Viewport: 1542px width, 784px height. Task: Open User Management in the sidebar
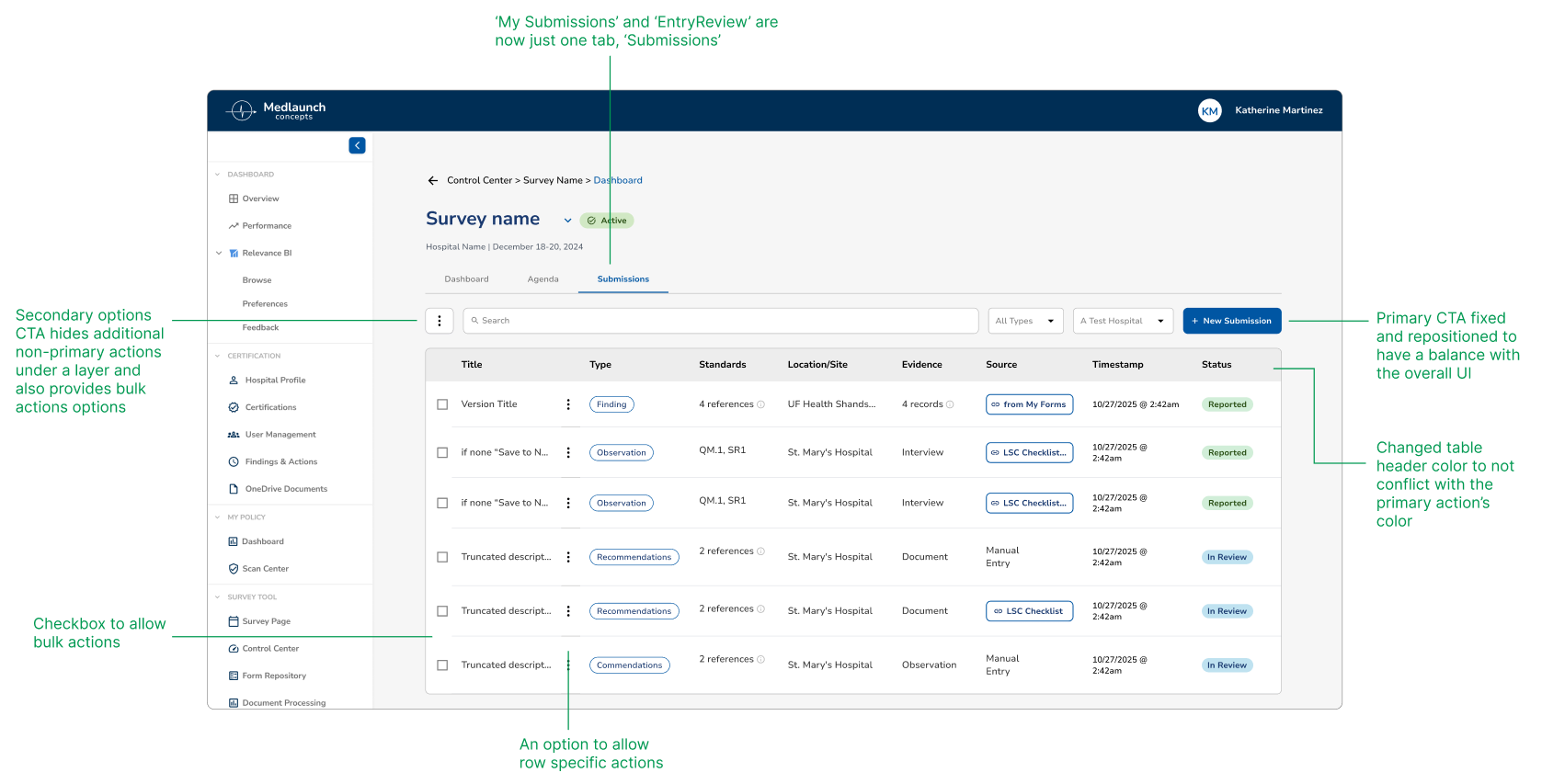272,435
